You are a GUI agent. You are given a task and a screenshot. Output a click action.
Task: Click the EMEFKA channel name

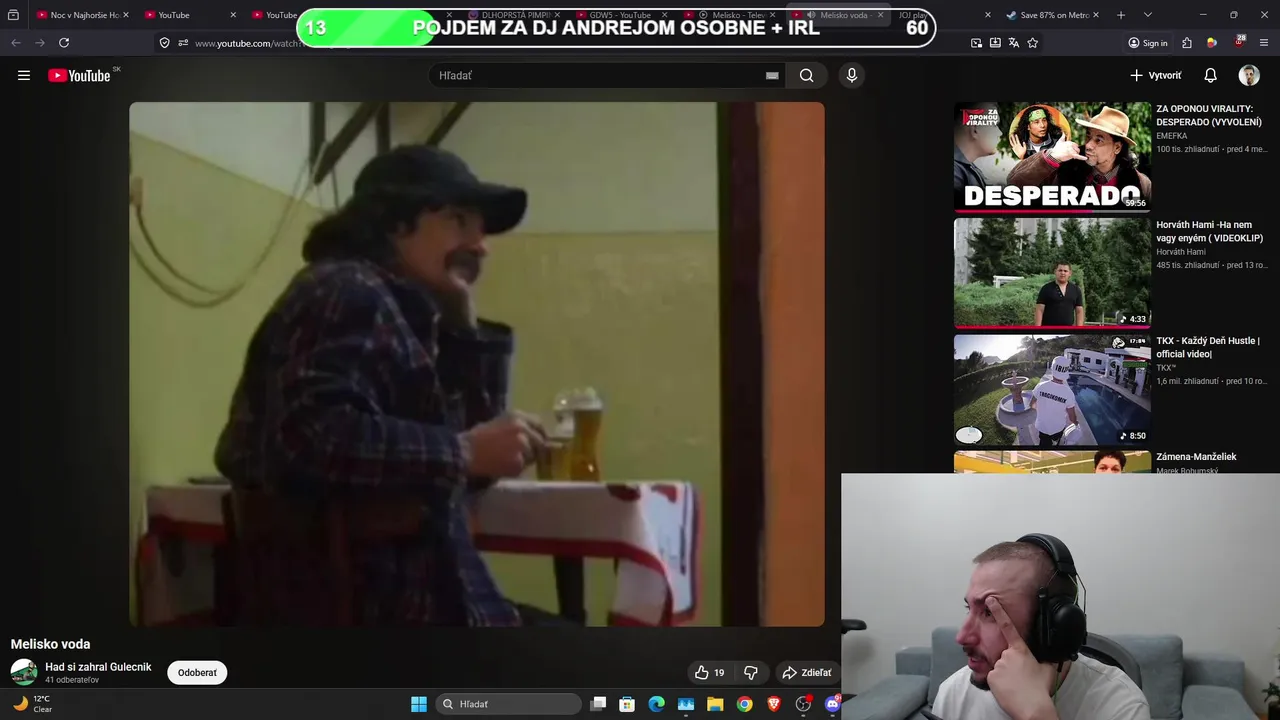1171,136
